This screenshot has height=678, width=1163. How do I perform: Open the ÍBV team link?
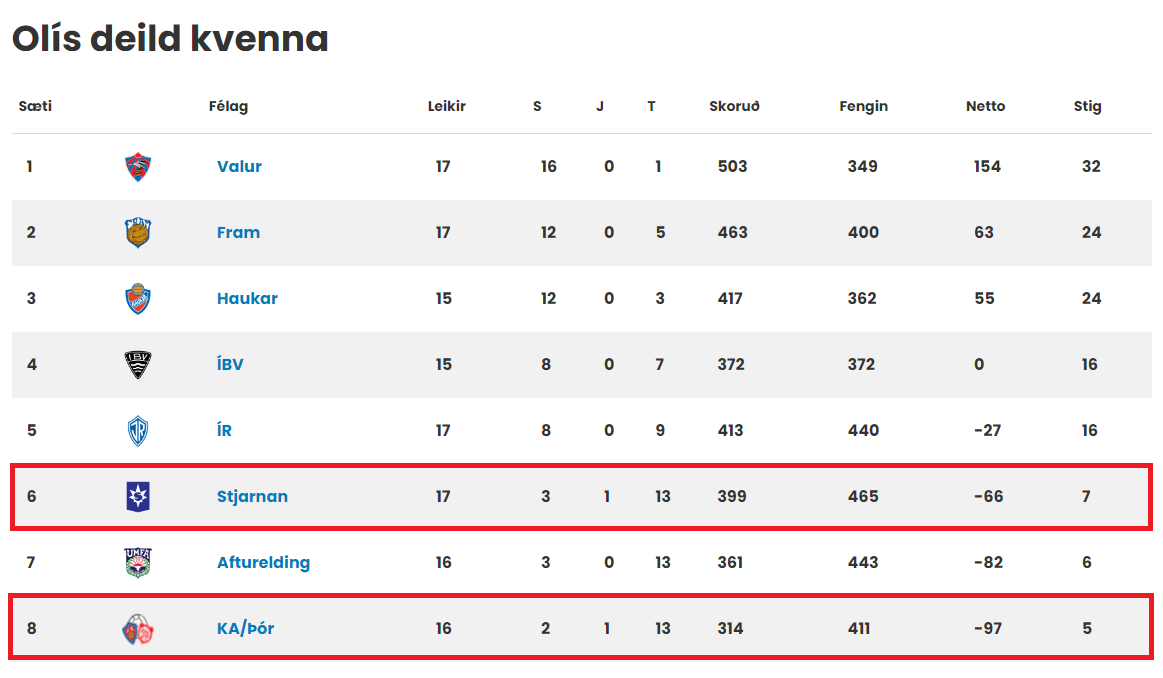(230, 363)
